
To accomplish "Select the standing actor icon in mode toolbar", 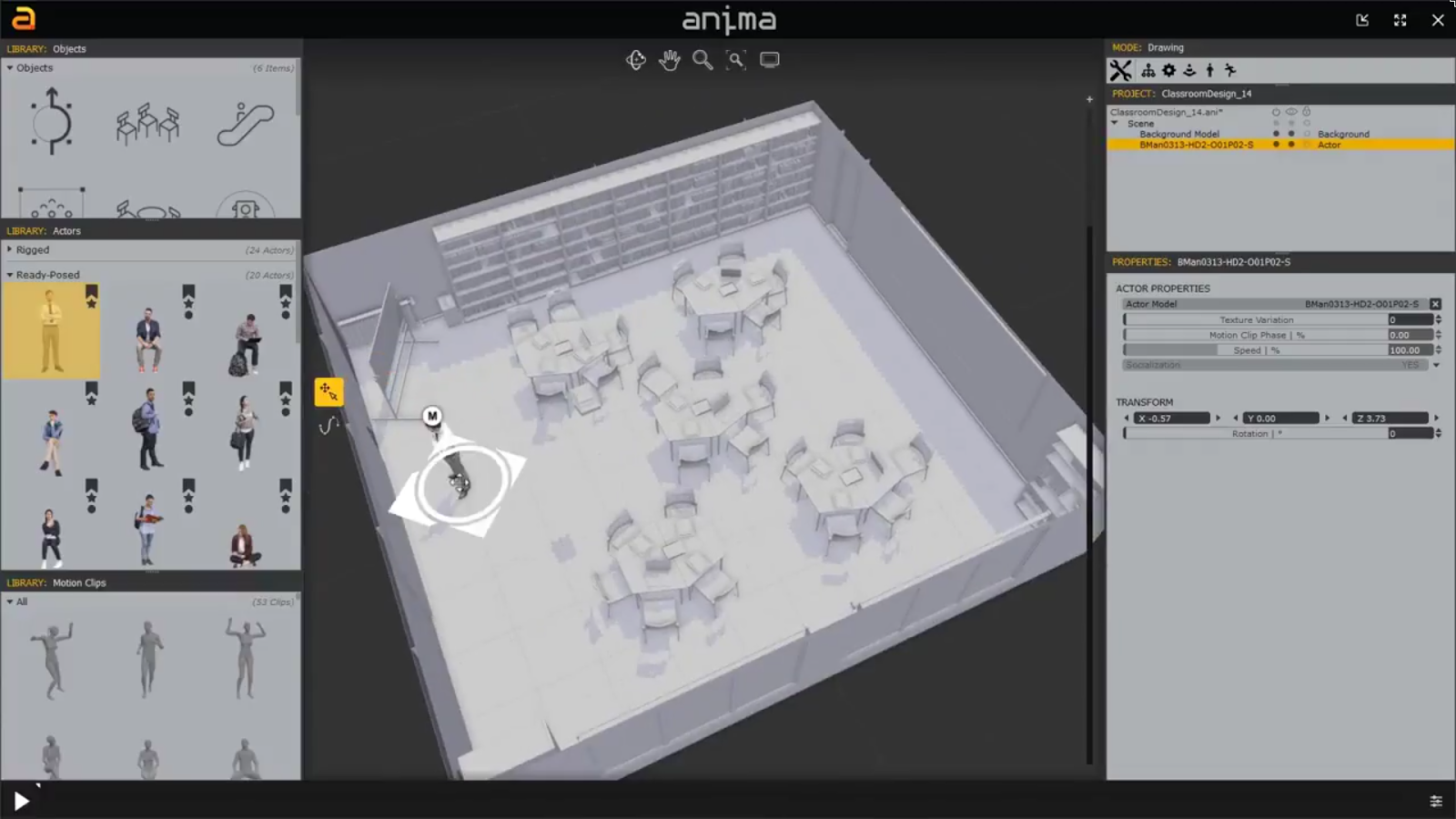I will pyautogui.click(x=1209, y=70).
